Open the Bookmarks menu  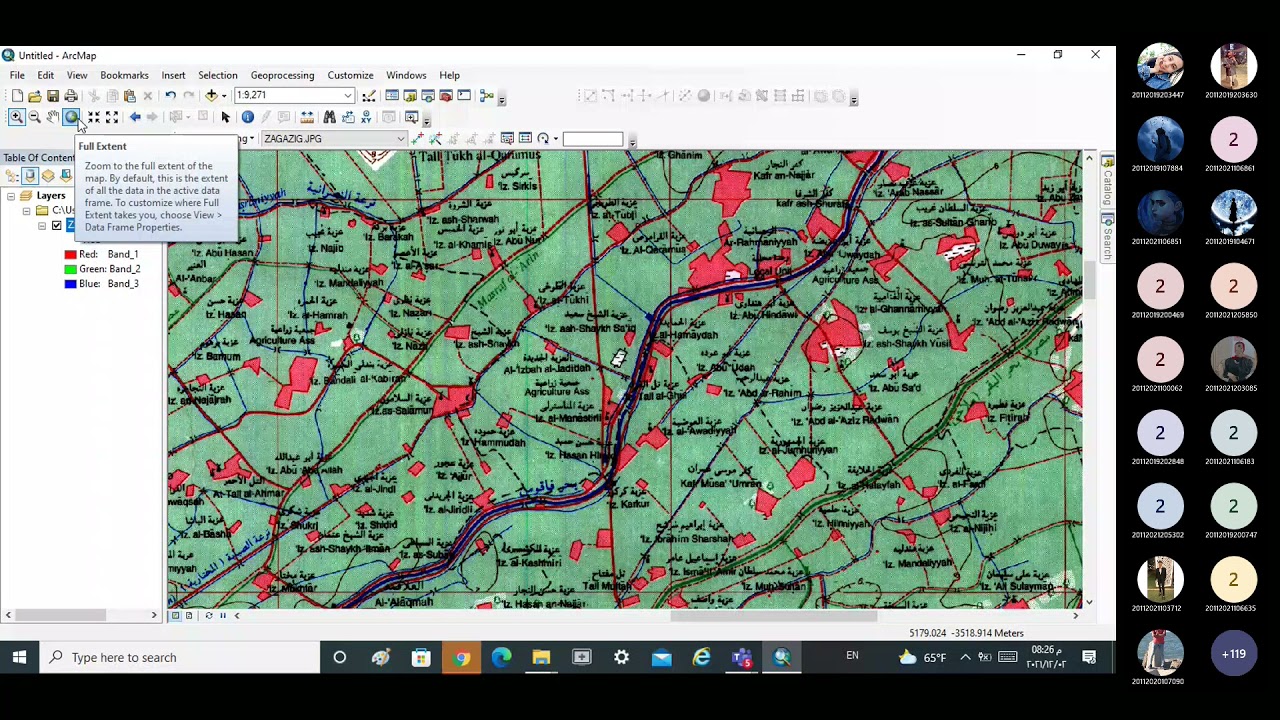[124, 75]
